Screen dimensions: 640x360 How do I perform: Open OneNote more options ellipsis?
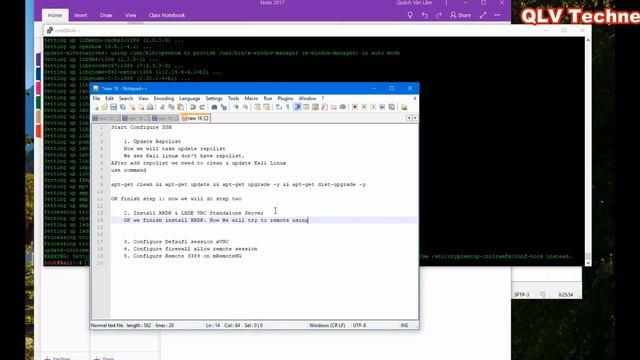tap(497, 15)
